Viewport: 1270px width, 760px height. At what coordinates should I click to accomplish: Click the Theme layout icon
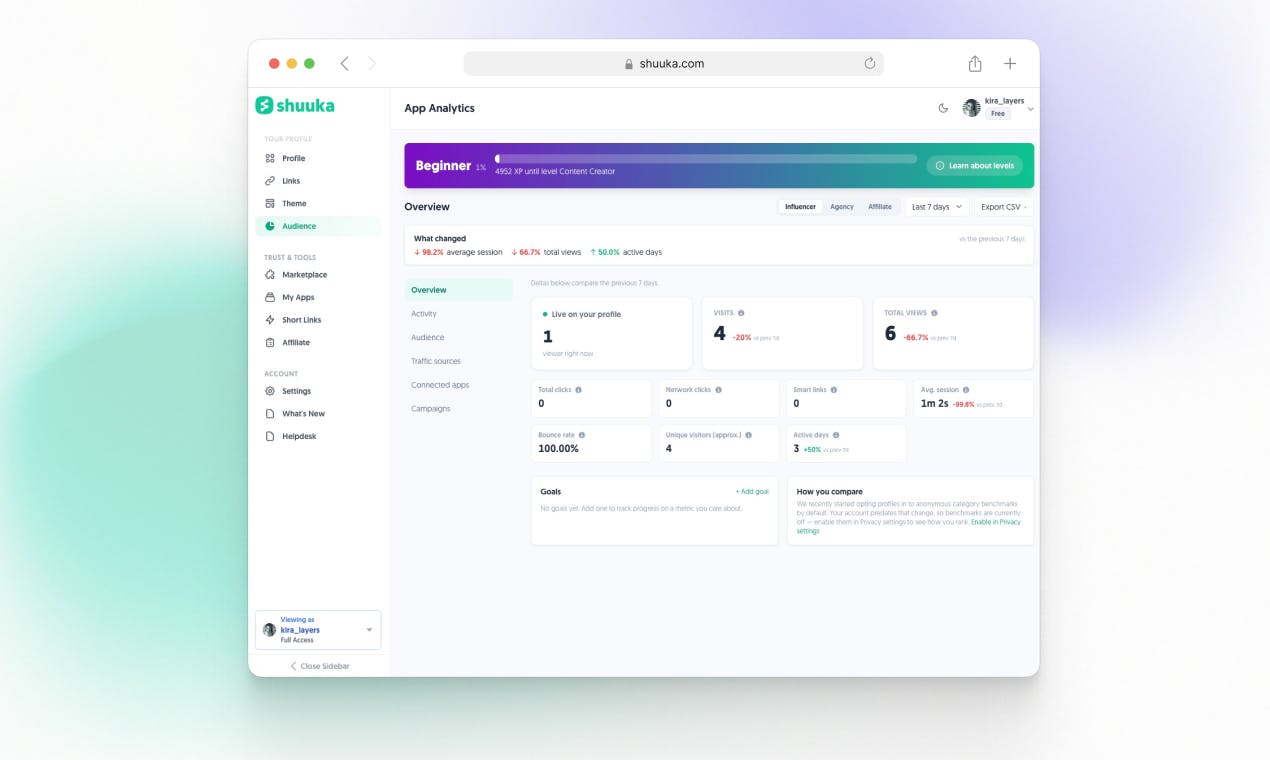270,203
